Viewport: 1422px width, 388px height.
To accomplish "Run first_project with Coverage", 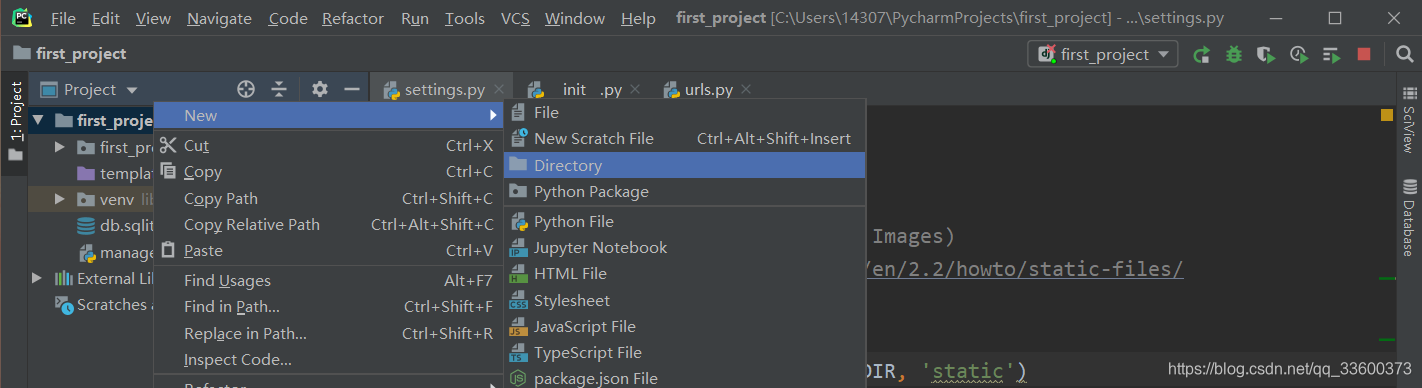I will pos(1266,55).
